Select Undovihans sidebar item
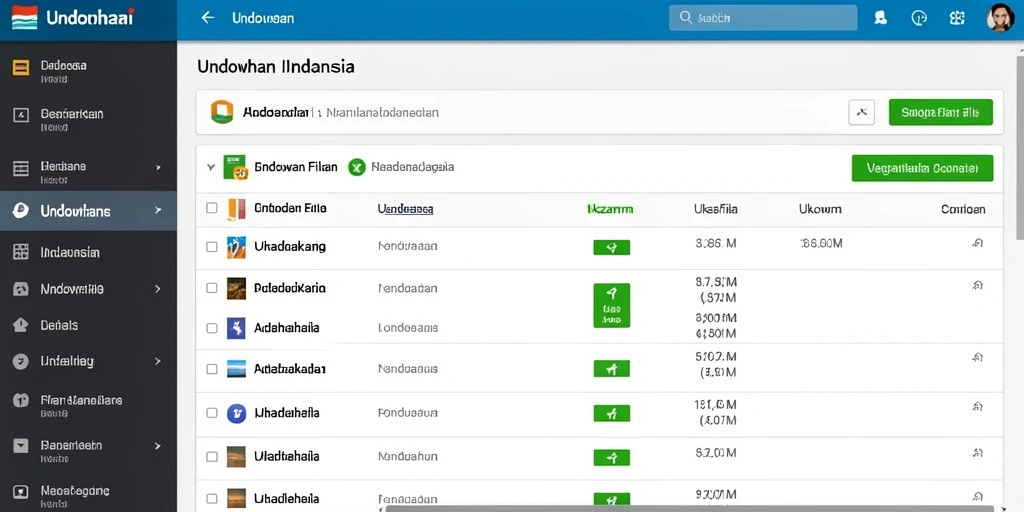 [x=88, y=211]
